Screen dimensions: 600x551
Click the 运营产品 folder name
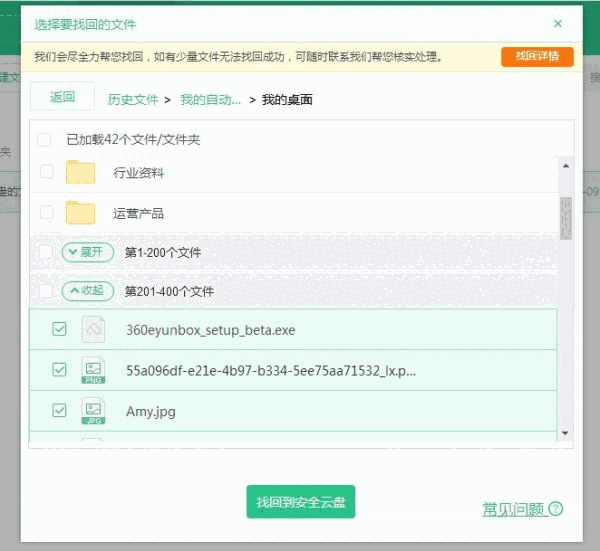point(139,214)
